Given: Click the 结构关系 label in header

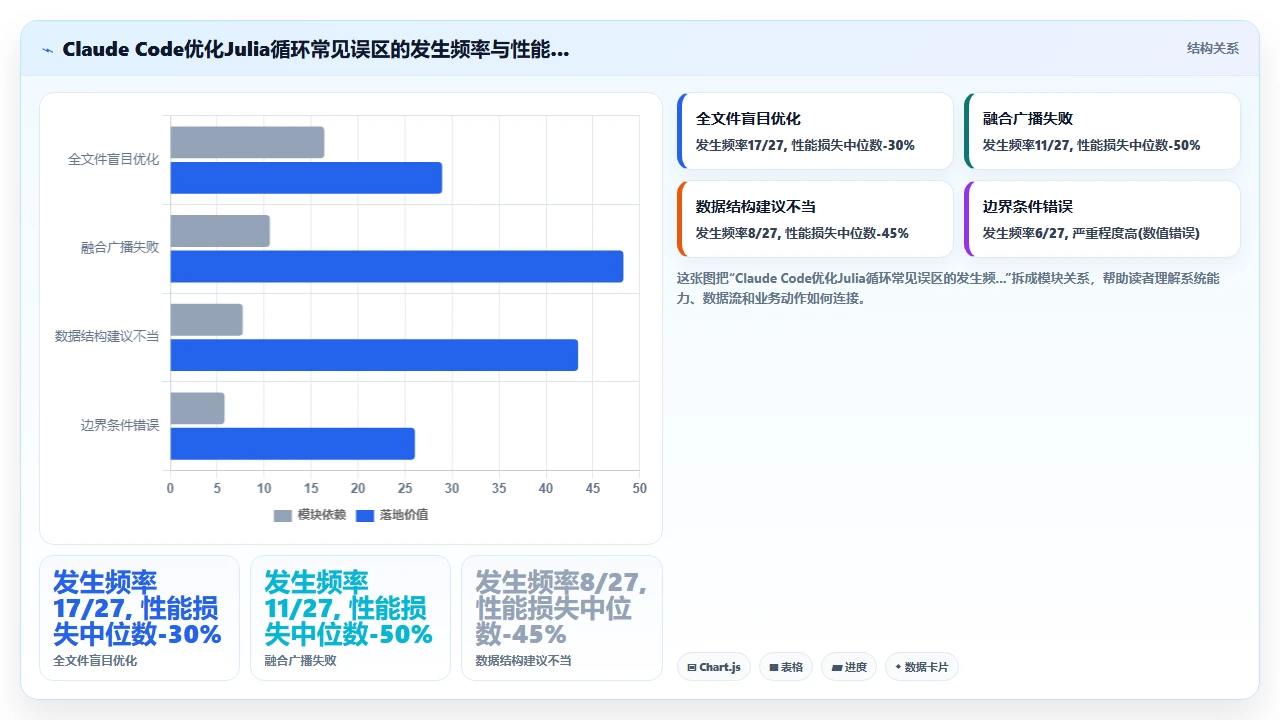Looking at the screenshot, I should [1212, 49].
